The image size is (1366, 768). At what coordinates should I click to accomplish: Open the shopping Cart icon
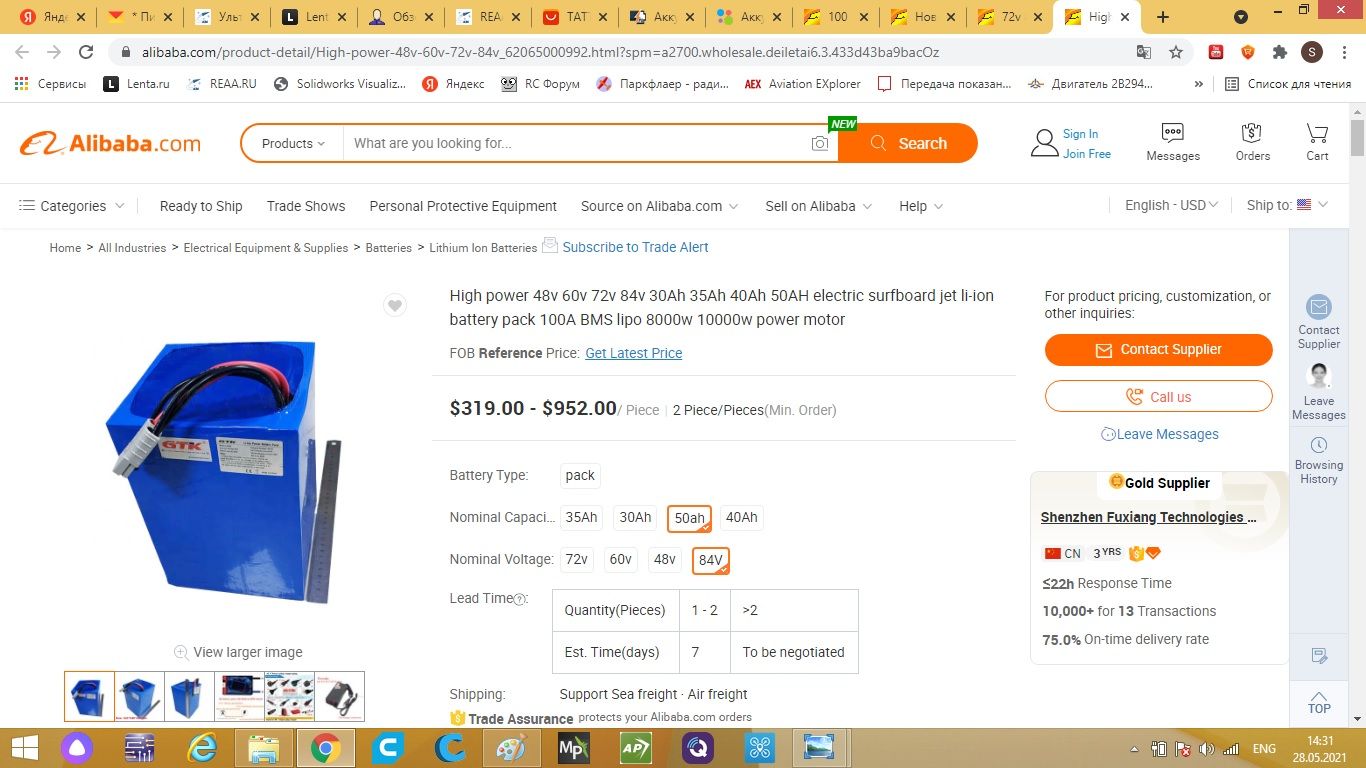(1317, 142)
